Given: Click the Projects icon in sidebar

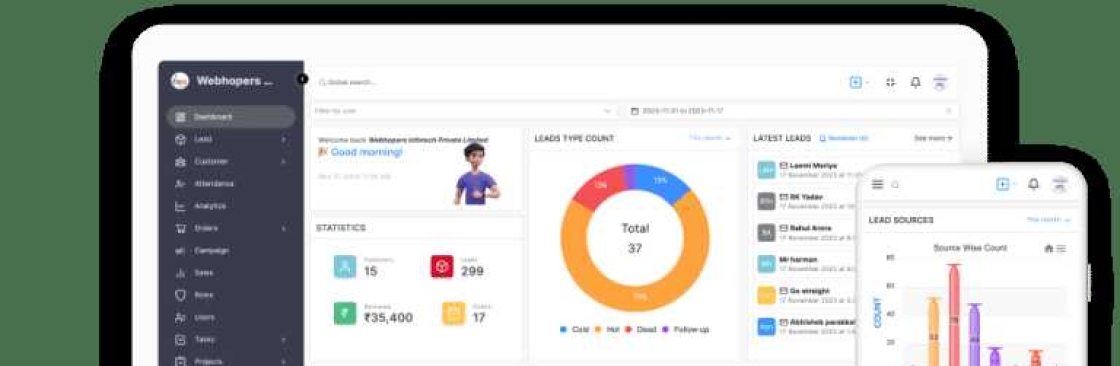Looking at the screenshot, I should 180,362.
